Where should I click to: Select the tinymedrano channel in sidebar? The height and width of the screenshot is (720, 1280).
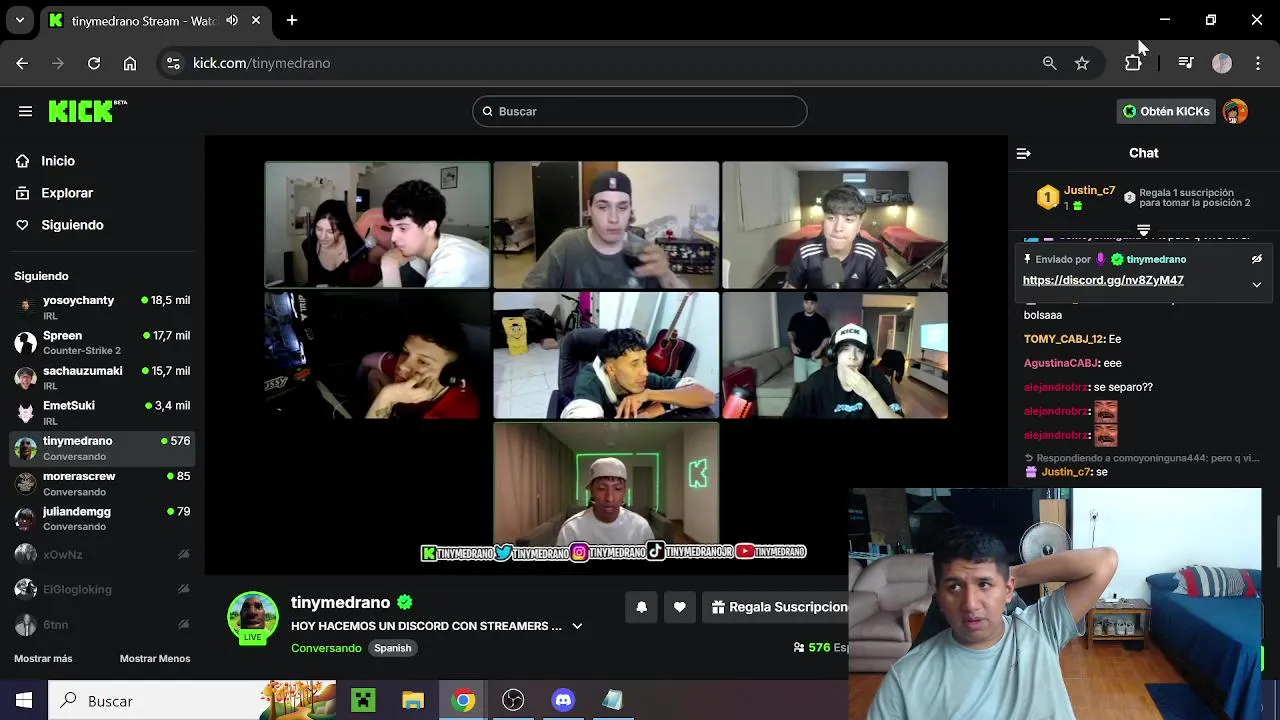[x=102, y=448]
